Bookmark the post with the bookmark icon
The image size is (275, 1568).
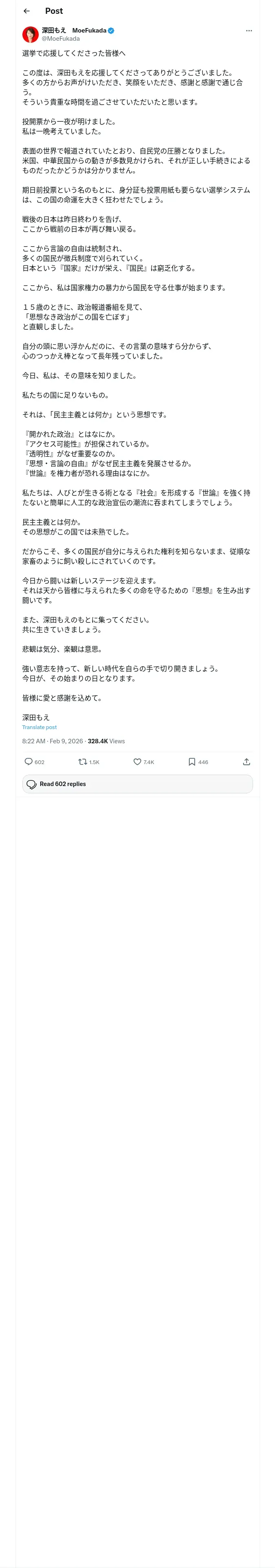pos(191,762)
